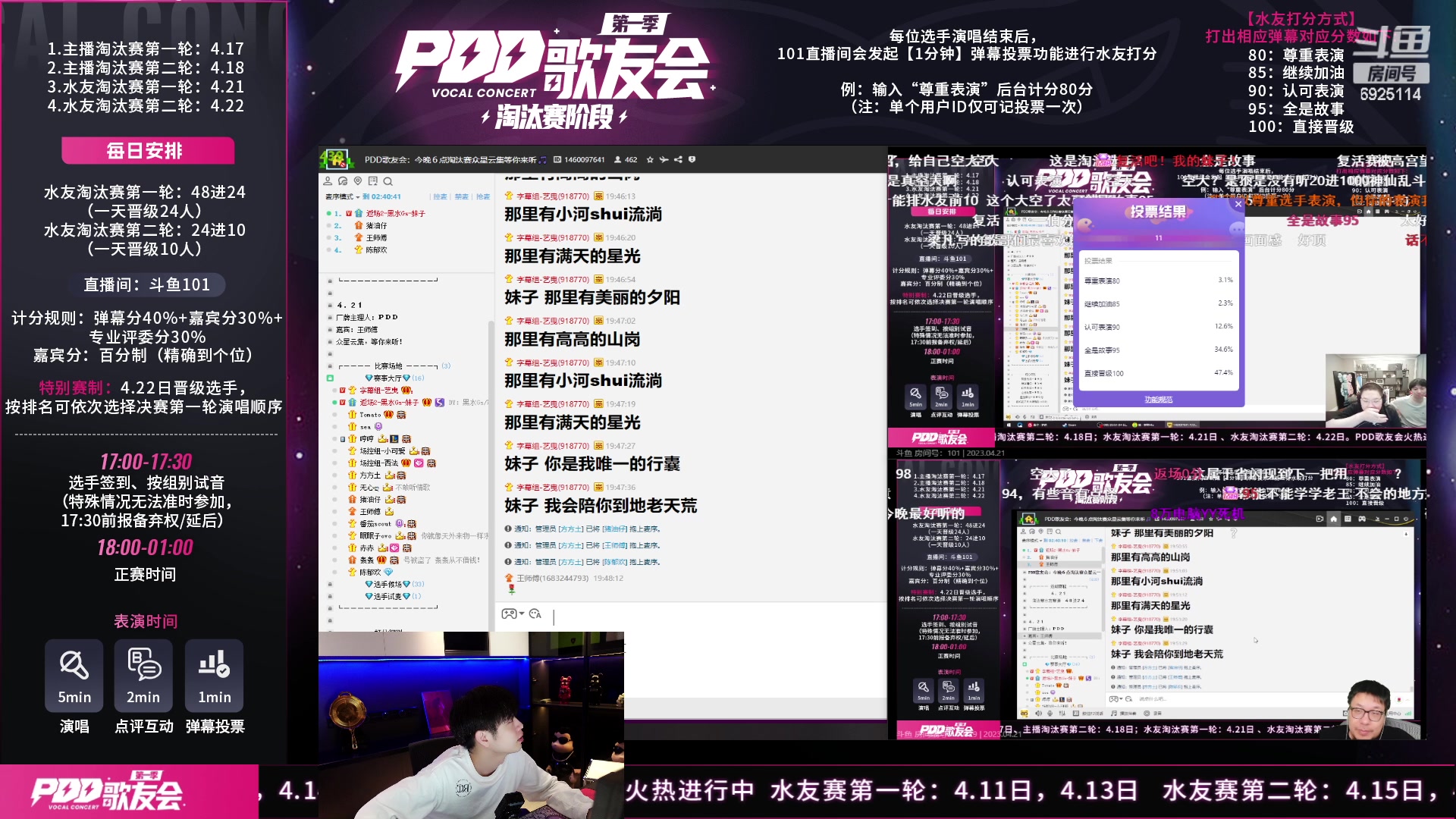
Task: Click the favorite star icon in channel title bar
Action: 651,159
